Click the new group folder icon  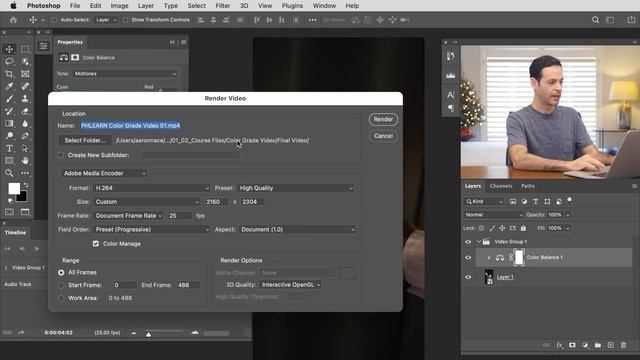coord(598,345)
